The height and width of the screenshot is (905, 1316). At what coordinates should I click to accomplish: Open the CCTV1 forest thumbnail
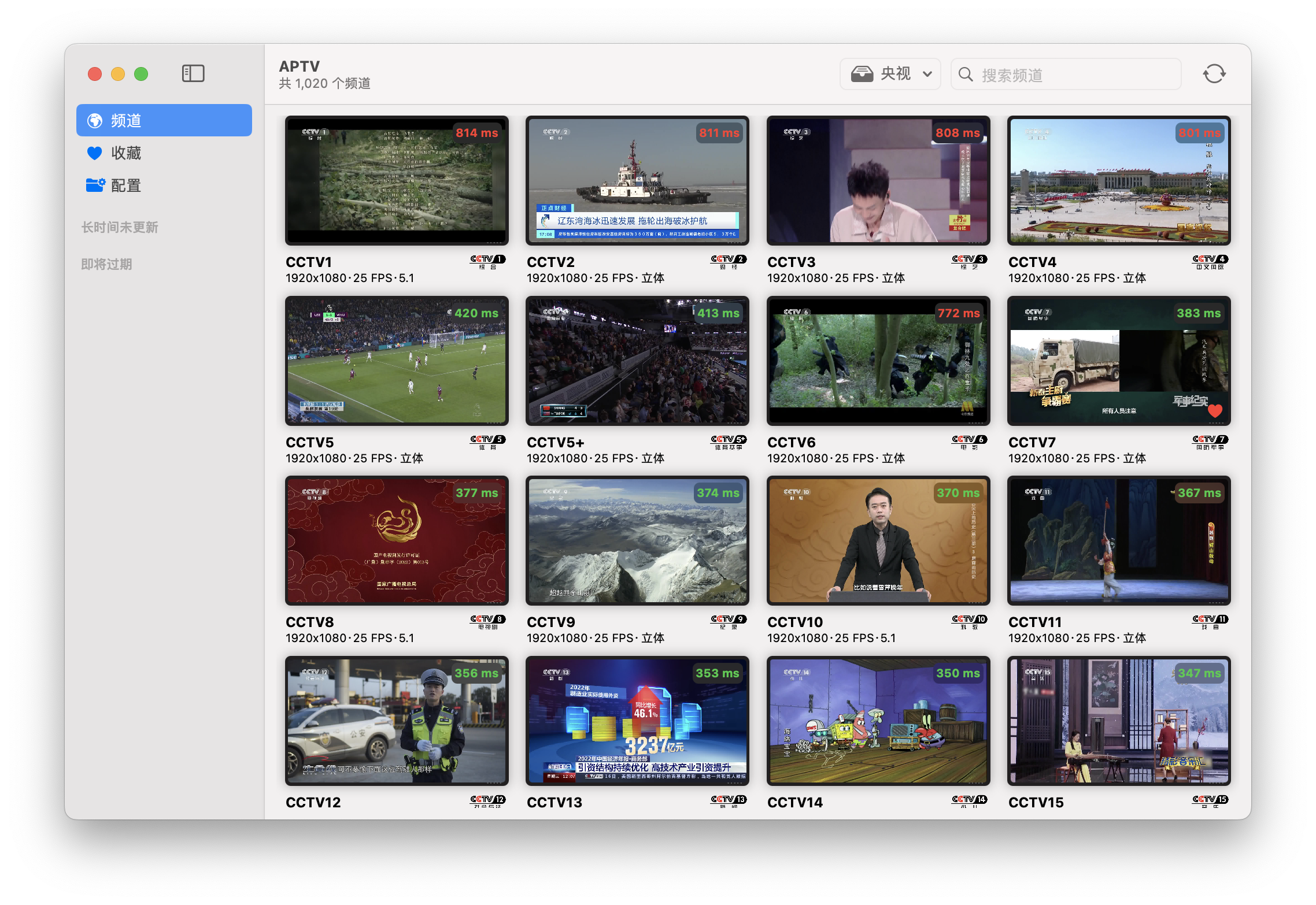(397, 180)
